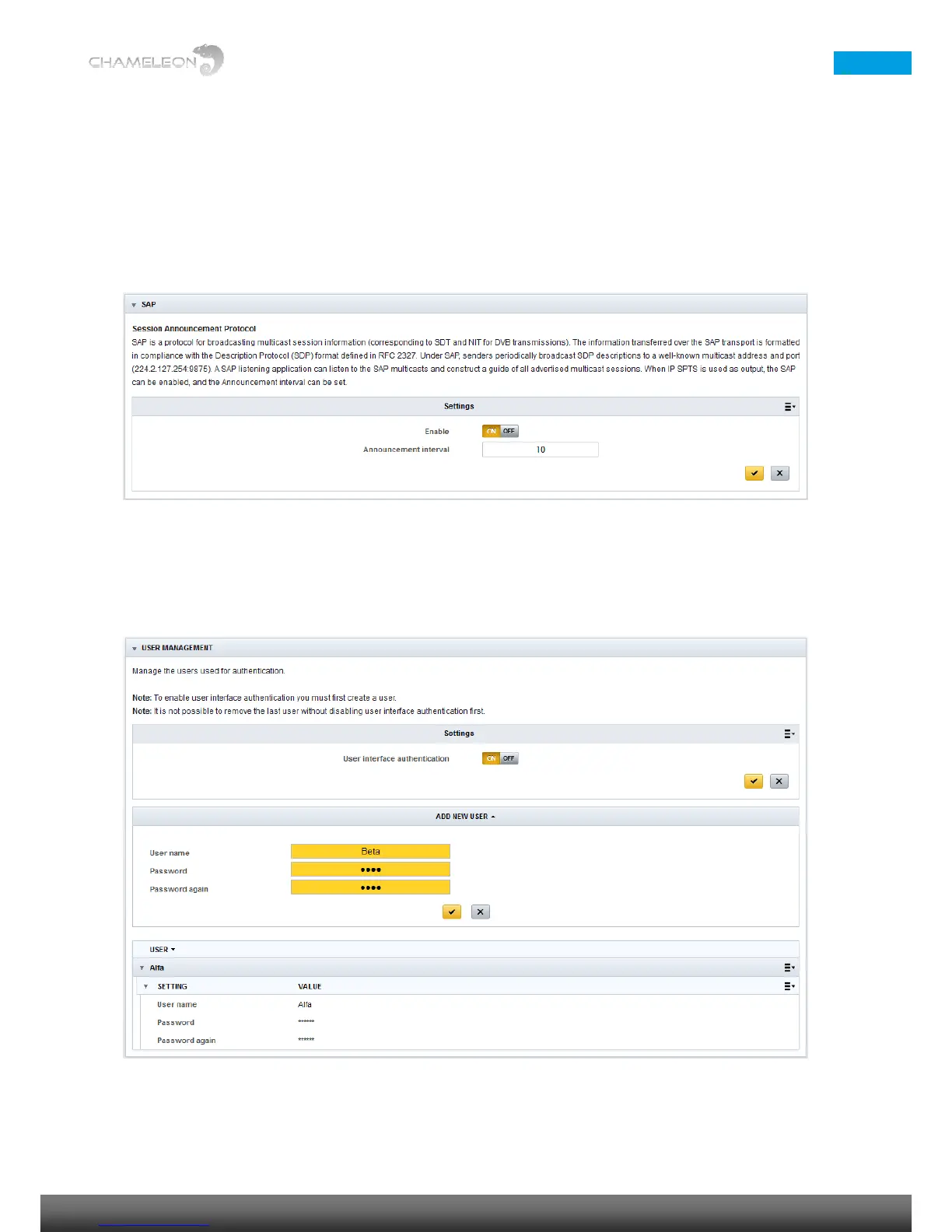952x1232 pixels.
Task: Apply authentication setting with yellow checkmark
Action: click(x=754, y=781)
